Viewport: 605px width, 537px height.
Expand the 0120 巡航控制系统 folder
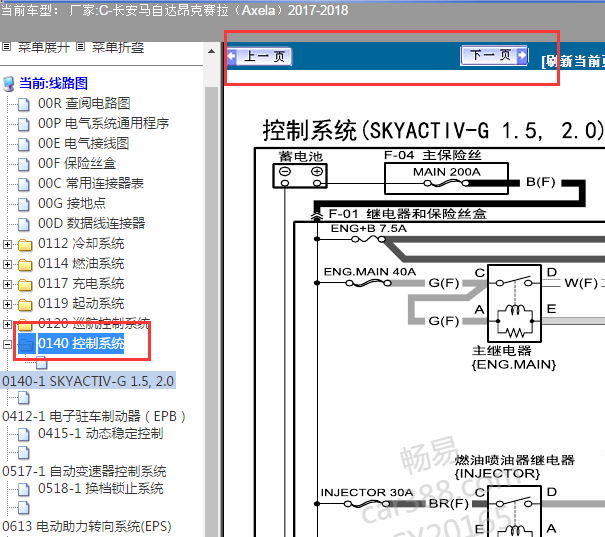click(7, 324)
